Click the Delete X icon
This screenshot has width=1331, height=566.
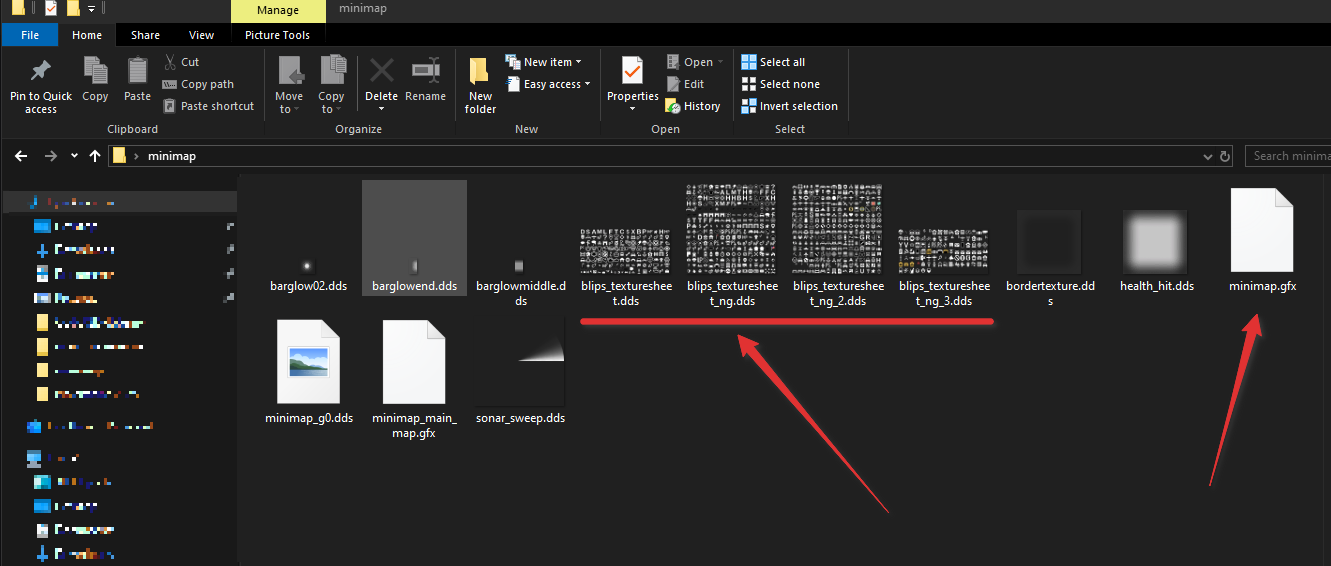pos(381,72)
